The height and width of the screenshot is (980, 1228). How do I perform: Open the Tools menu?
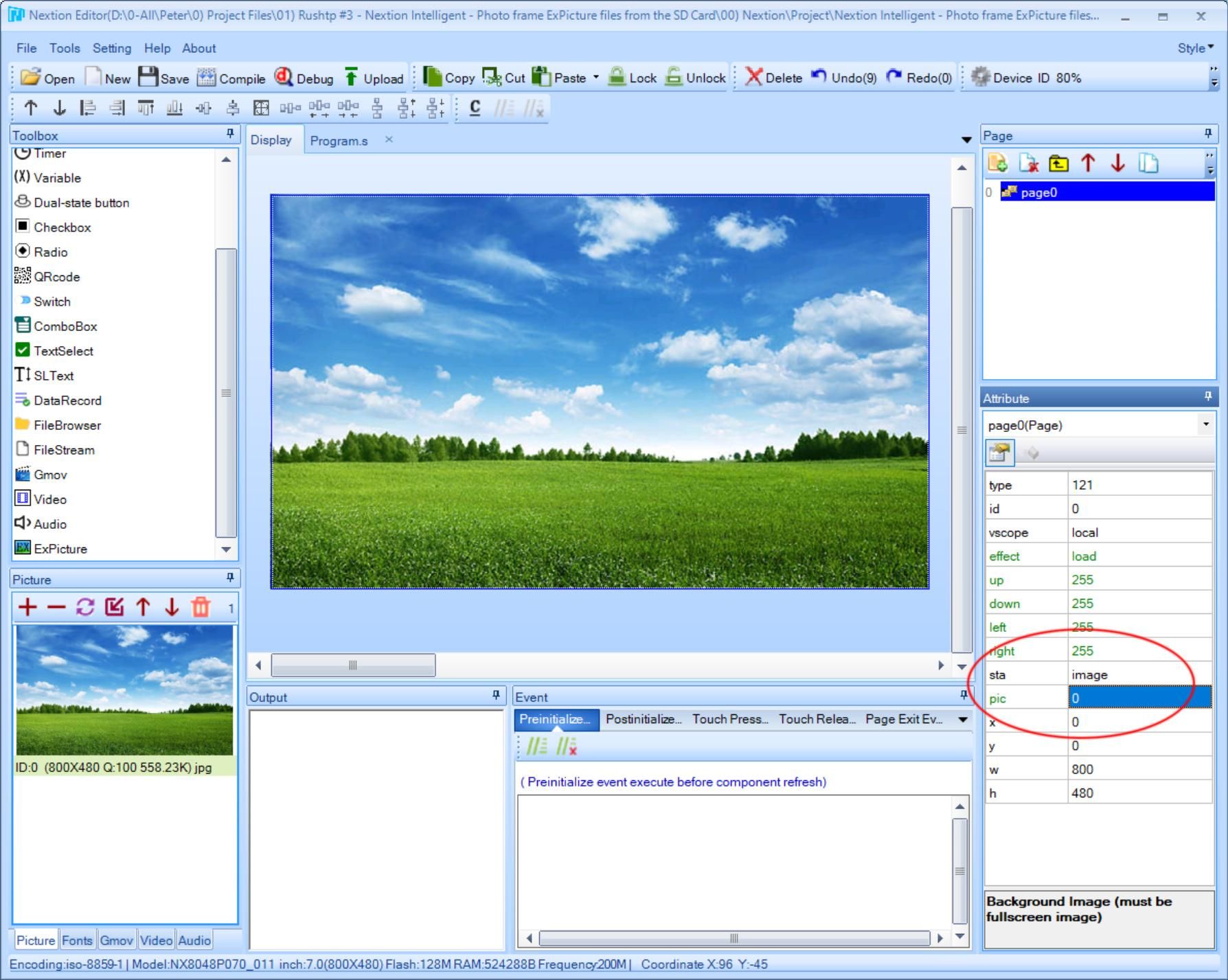pos(64,47)
